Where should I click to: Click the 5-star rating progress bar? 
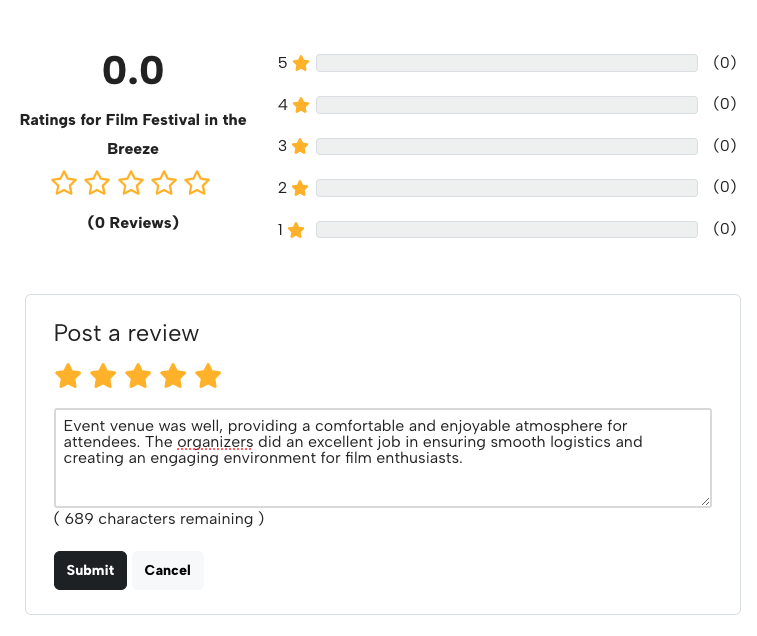pyautogui.click(x=506, y=63)
